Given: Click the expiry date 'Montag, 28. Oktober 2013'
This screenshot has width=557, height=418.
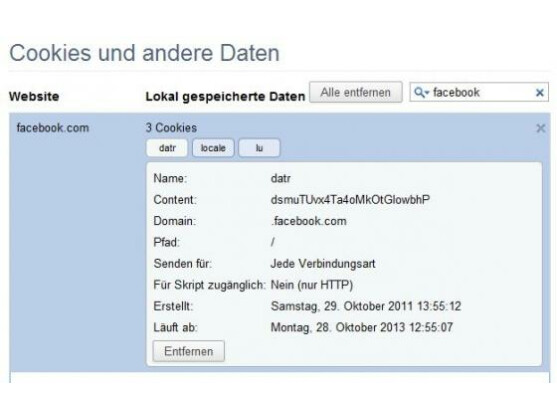Looking at the screenshot, I should click(x=338, y=327).
